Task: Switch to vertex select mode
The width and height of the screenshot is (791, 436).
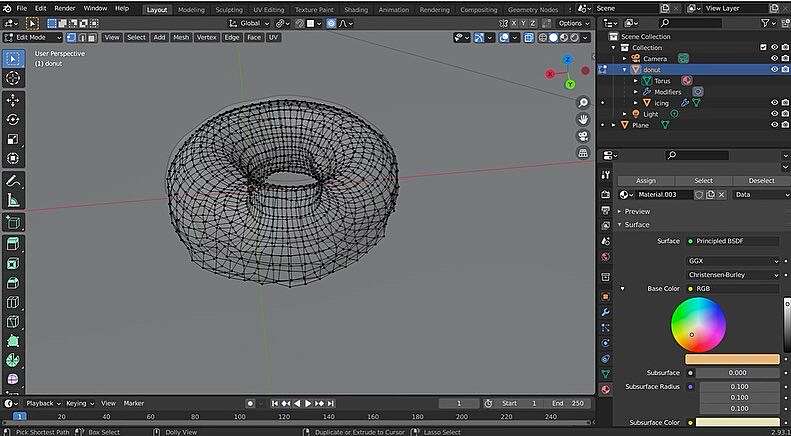Action: coord(72,37)
